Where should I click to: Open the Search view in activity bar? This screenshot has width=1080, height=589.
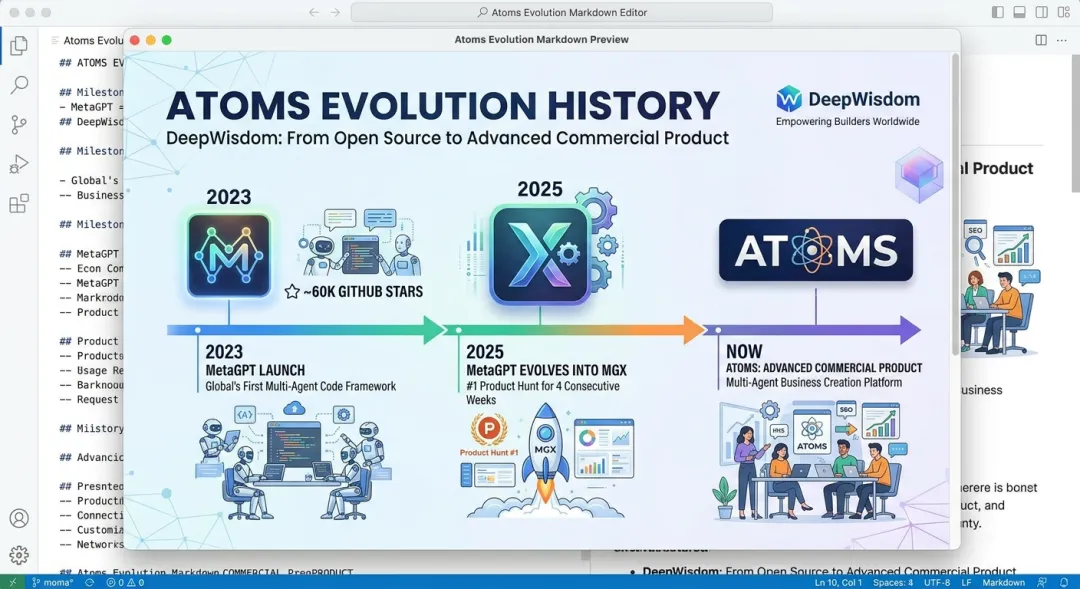(19, 85)
